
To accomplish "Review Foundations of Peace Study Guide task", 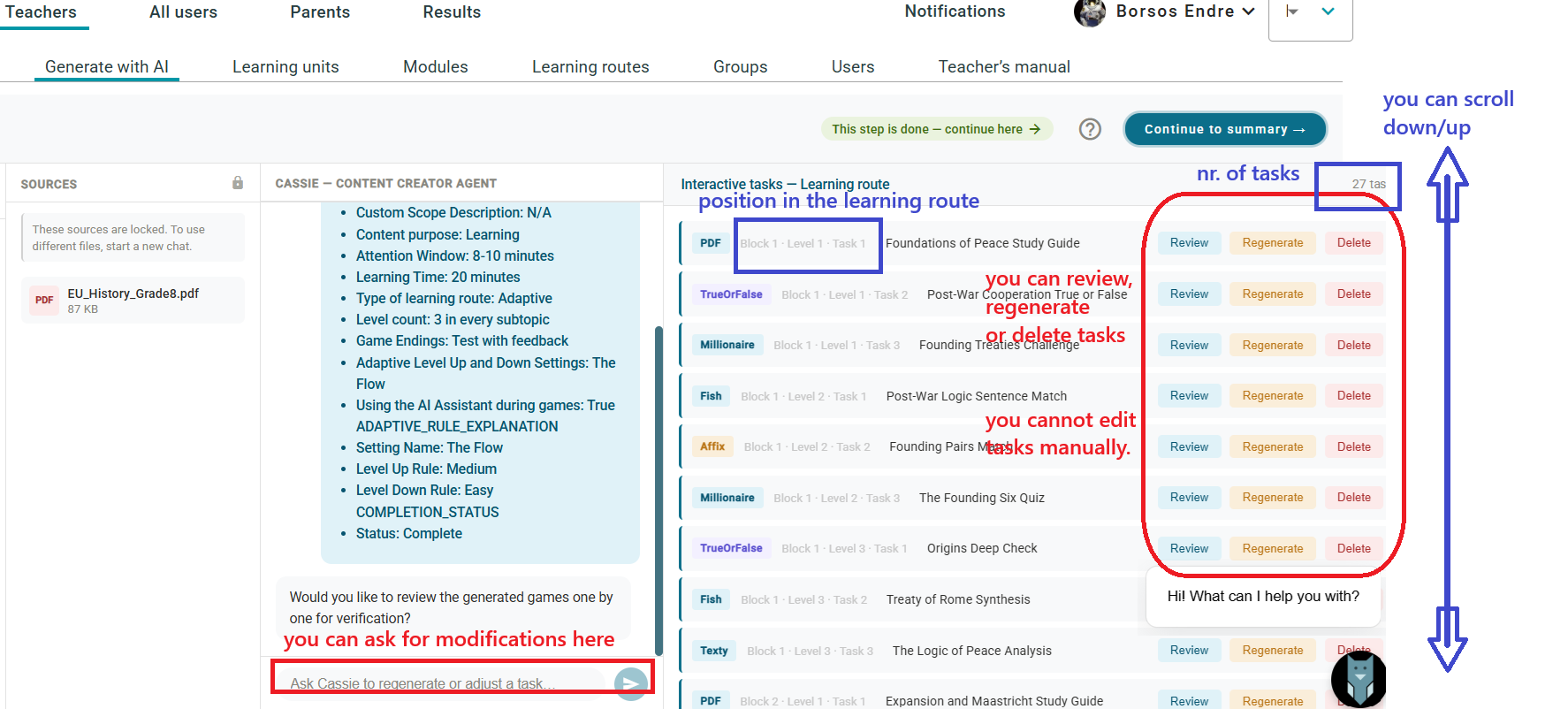I will (x=1189, y=243).
